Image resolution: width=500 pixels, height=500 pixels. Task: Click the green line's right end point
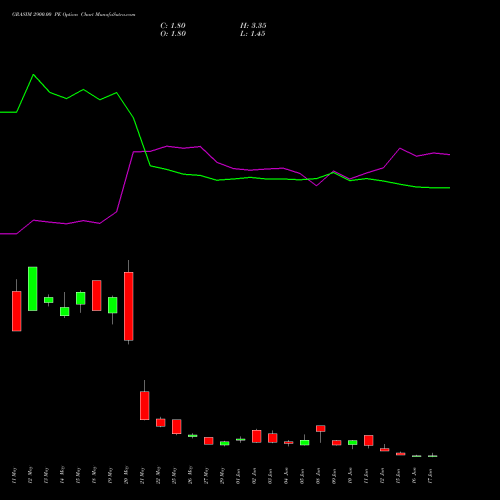point(450,188)
